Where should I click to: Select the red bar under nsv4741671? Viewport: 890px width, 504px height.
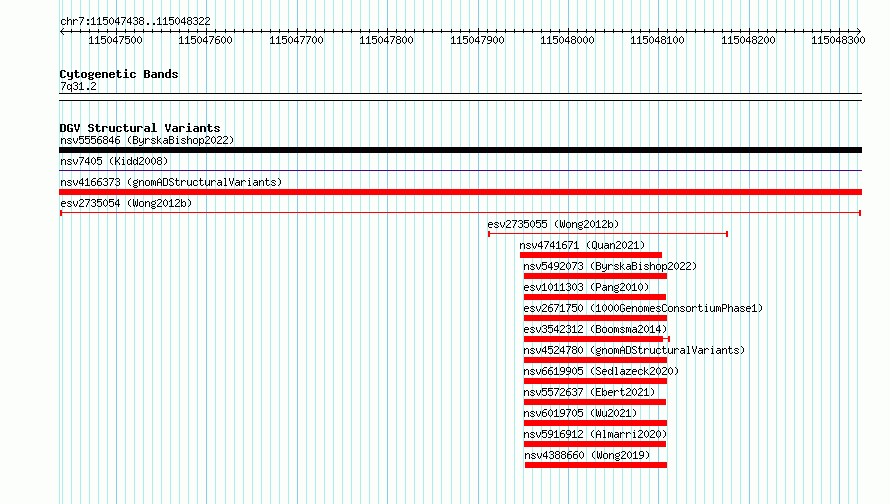(x=591, y=255)
